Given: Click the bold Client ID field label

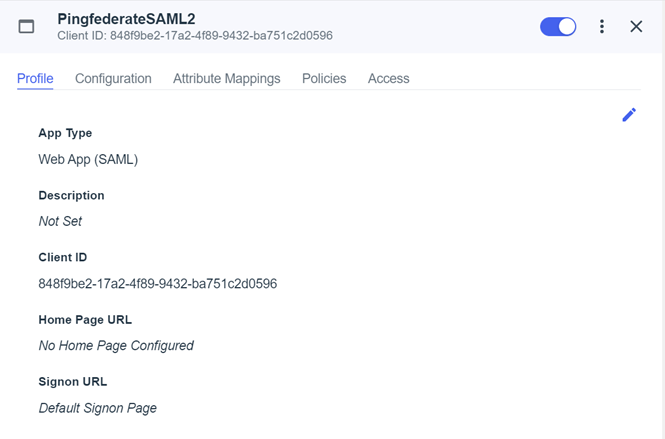Looking at the screenshot, I should point(63,257).
